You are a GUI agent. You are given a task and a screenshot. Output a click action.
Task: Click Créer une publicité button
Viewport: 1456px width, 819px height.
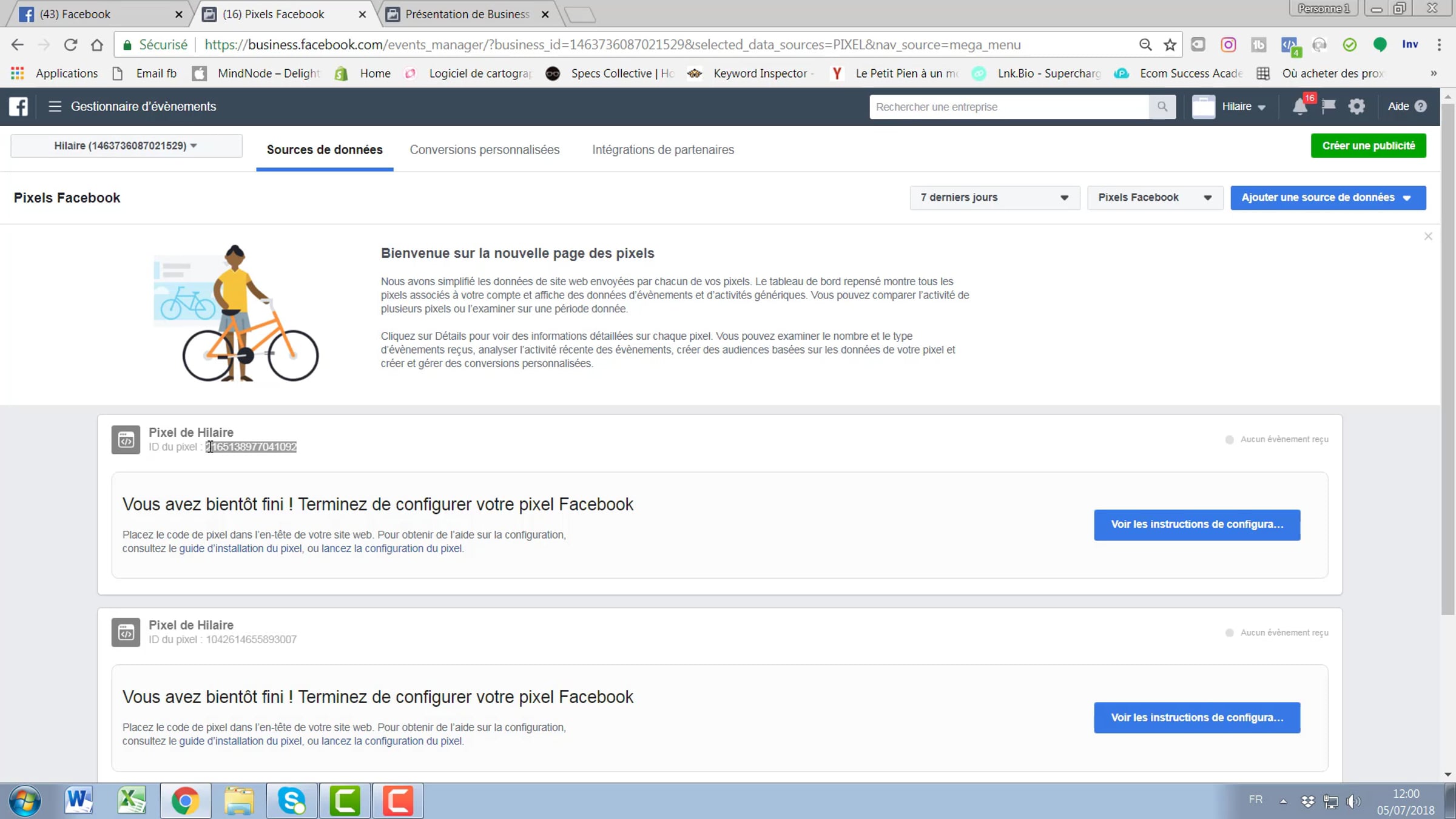click(x=1368, y=146)
